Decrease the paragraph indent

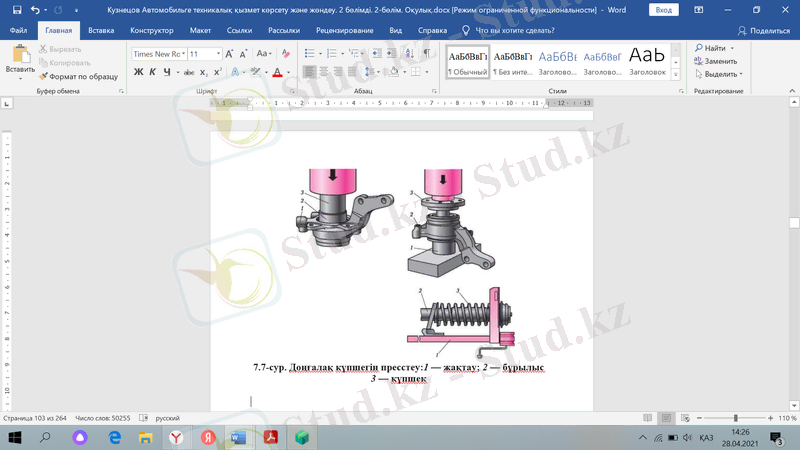(x=377, y=54)
